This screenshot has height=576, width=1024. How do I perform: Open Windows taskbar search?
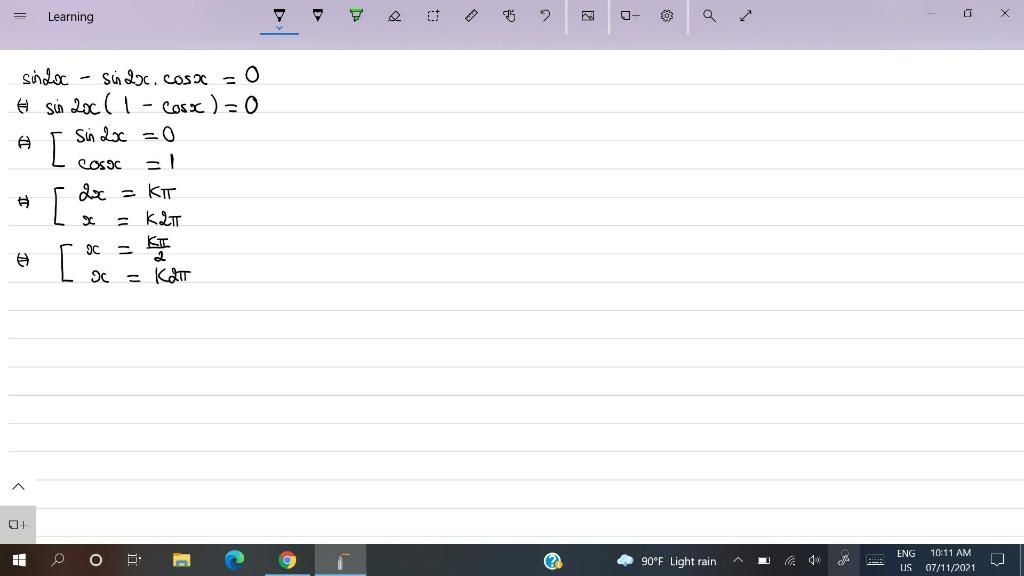pos(57,560)
